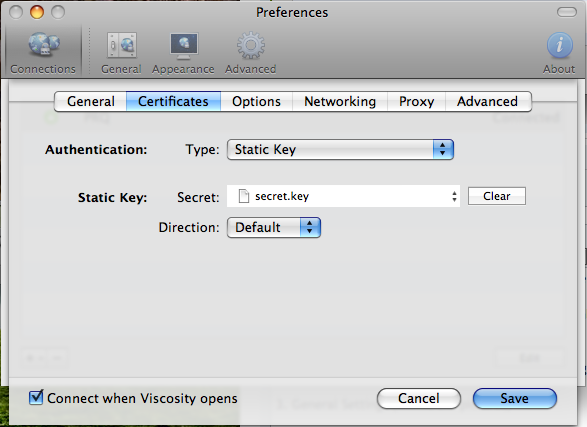The width and height of the screenshot is (587, 427).
Task: Open the Connections preferences pane
Action: tap(43, 53)
